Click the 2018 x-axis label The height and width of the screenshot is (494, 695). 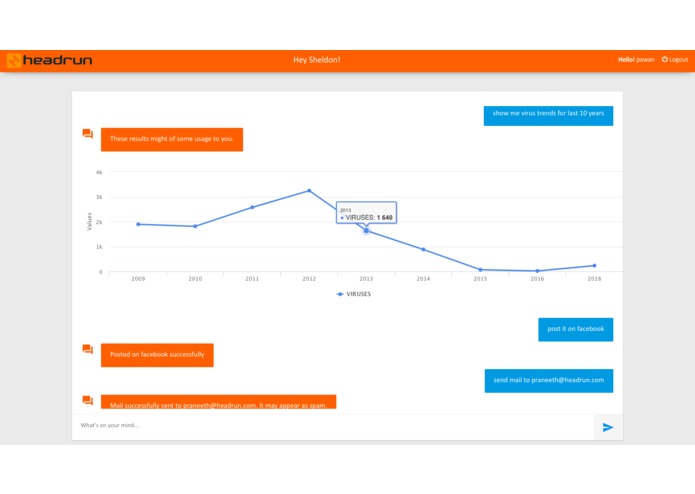[x=594, y=279]
